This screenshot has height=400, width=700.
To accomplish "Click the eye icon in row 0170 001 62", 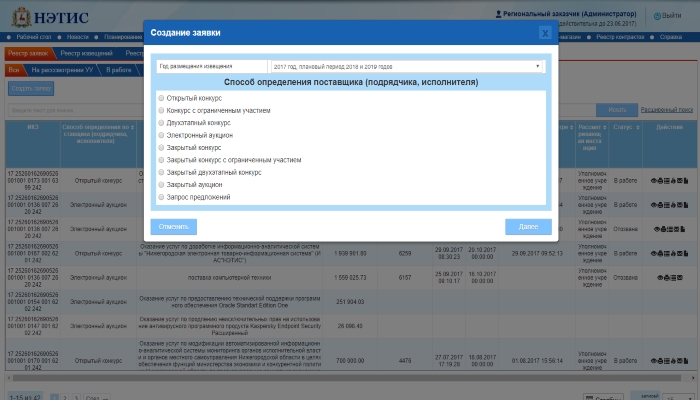I will (x=654, y=361).
